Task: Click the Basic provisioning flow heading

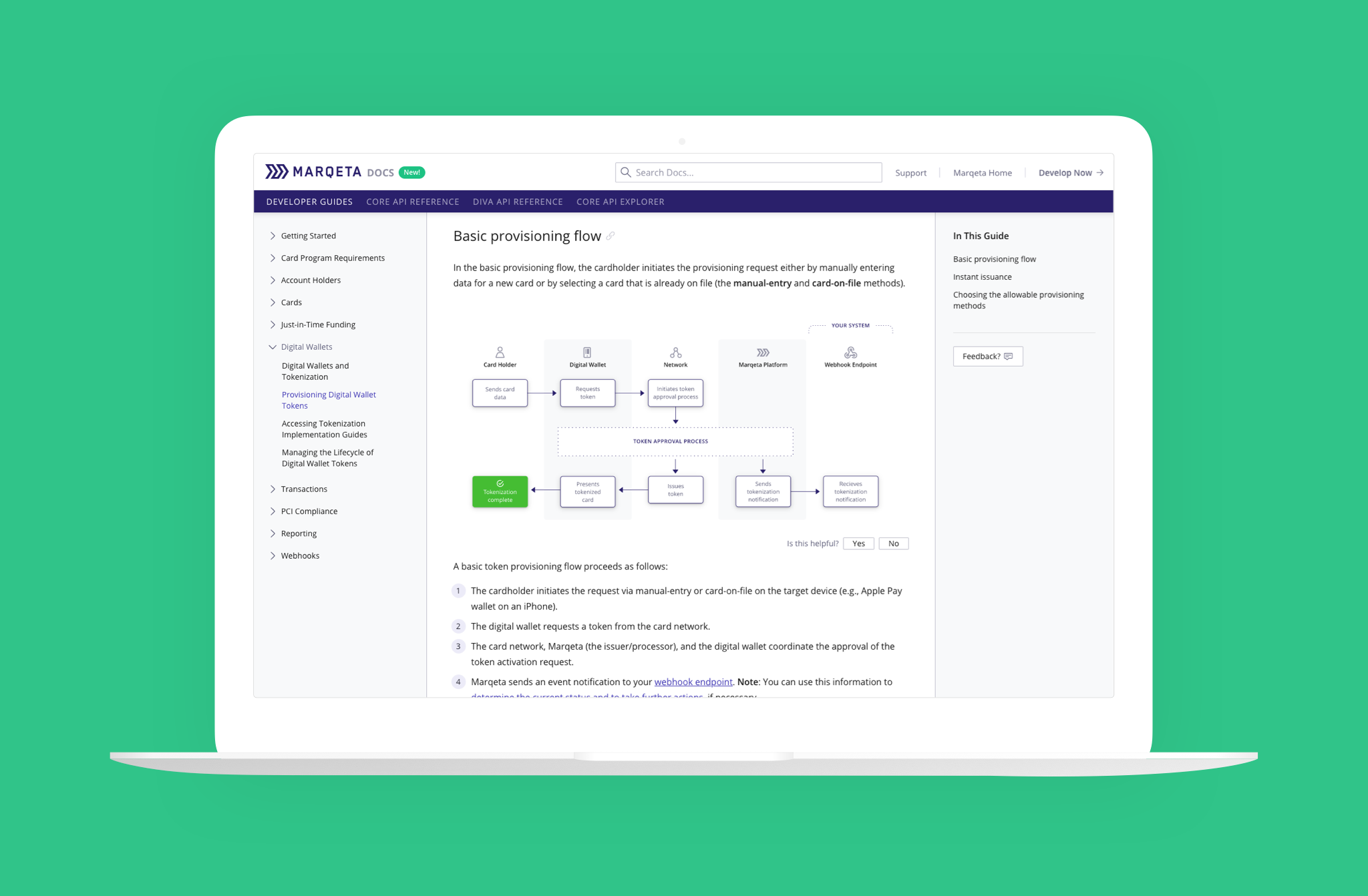Action: point(527,236)
